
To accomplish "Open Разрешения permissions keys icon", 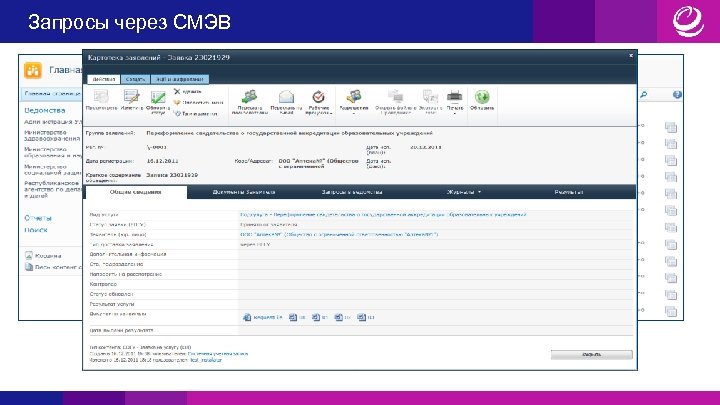I will pyautogui.click(x=354, y=96).
